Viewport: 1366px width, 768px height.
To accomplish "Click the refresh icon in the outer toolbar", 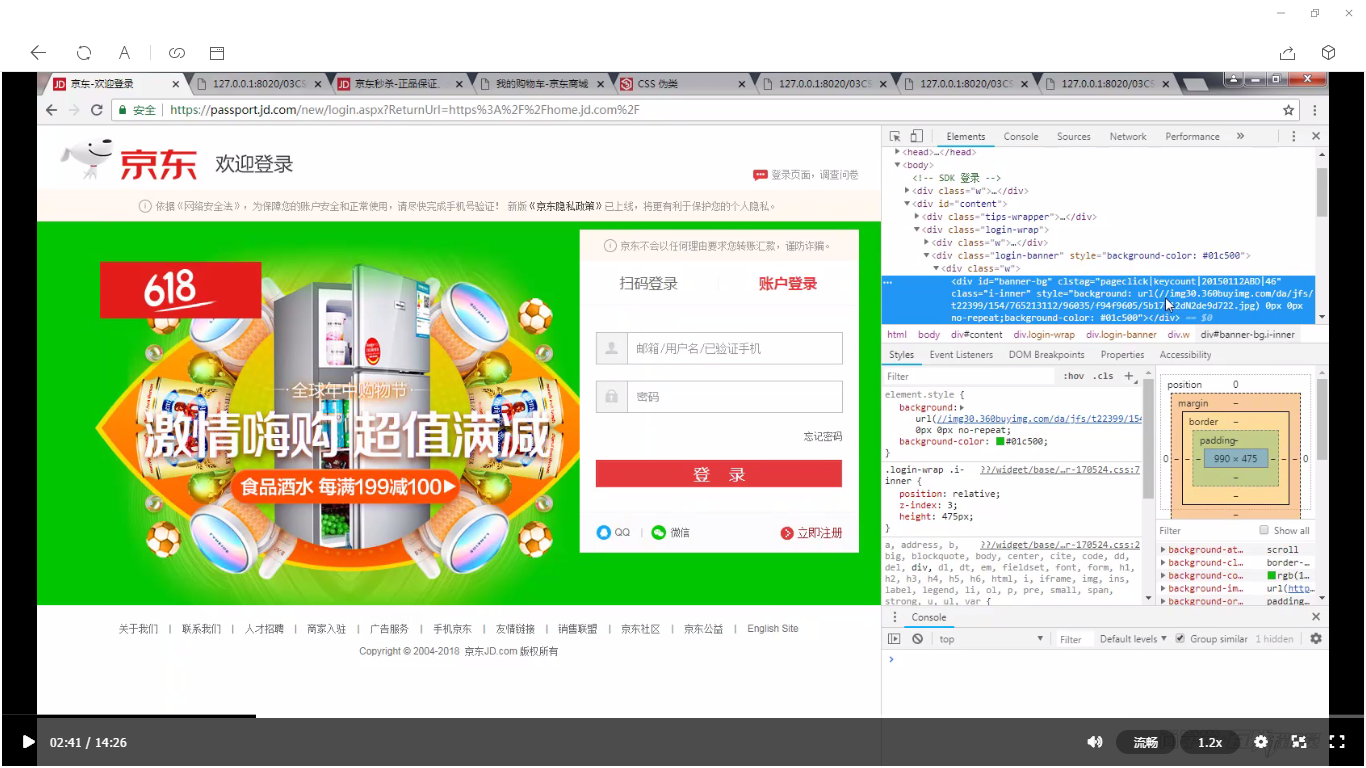I will point(84,53).
